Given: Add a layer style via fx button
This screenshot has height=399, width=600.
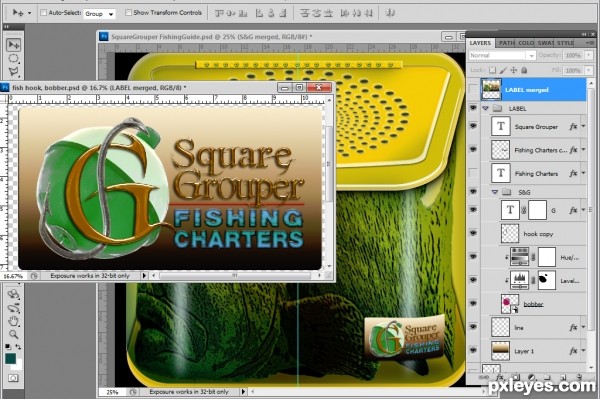Looking at the screenshot, I should [500, 377].
